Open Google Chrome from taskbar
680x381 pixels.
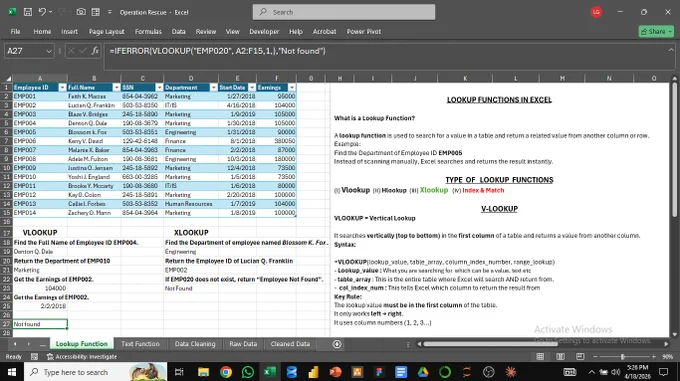(226, 372)
